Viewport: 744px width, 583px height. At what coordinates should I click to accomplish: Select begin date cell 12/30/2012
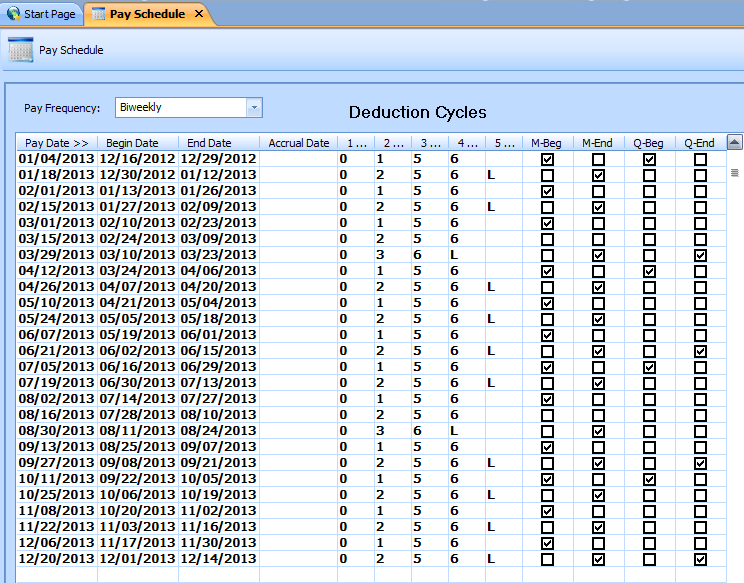pos(138,175)
